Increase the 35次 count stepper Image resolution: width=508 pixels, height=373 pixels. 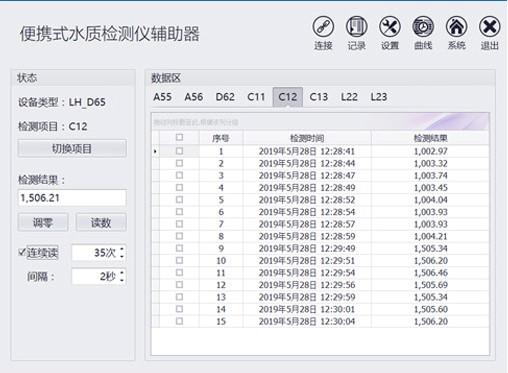point(122,249)
